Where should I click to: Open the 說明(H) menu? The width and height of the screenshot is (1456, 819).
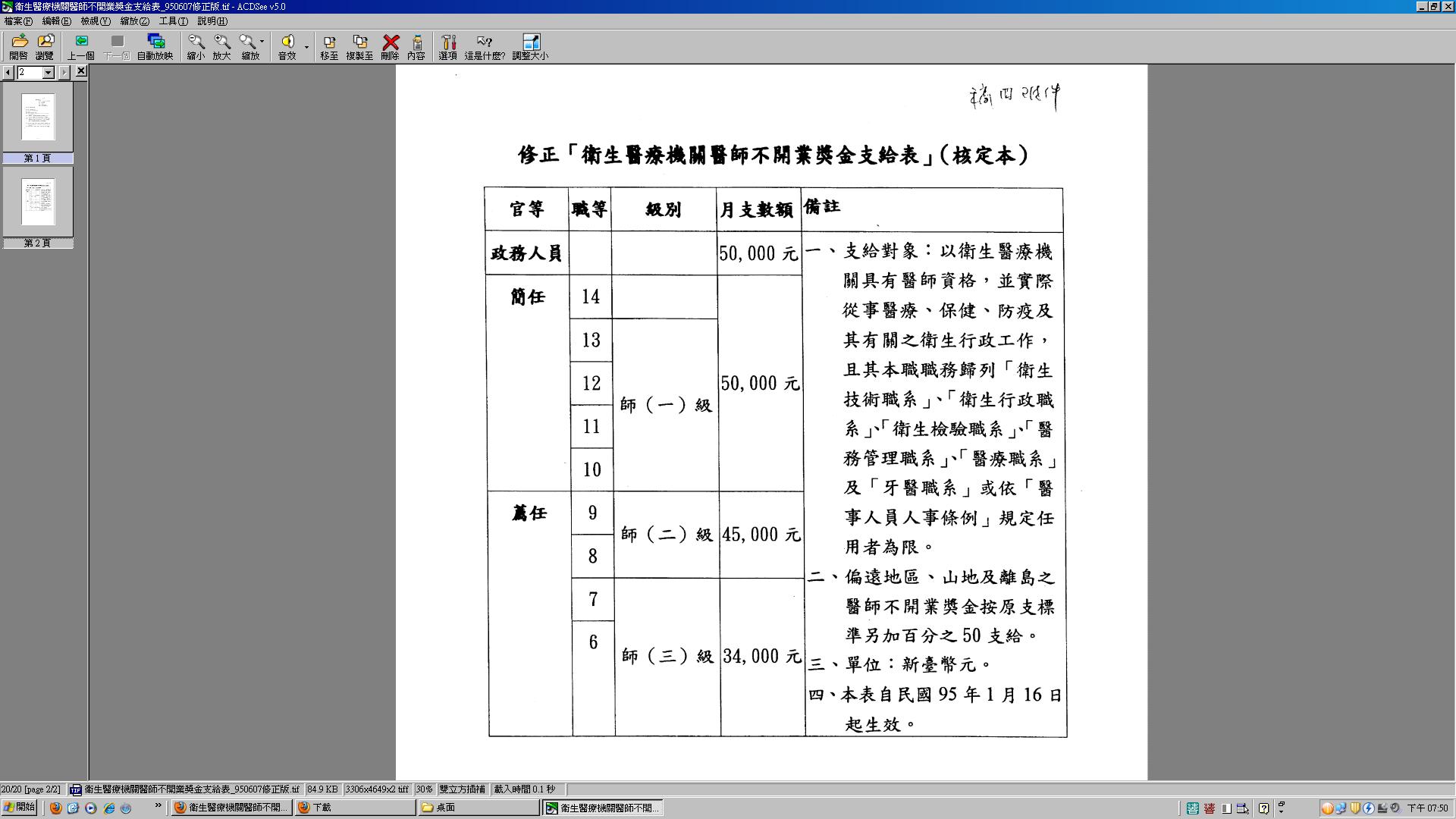(212, 21)
